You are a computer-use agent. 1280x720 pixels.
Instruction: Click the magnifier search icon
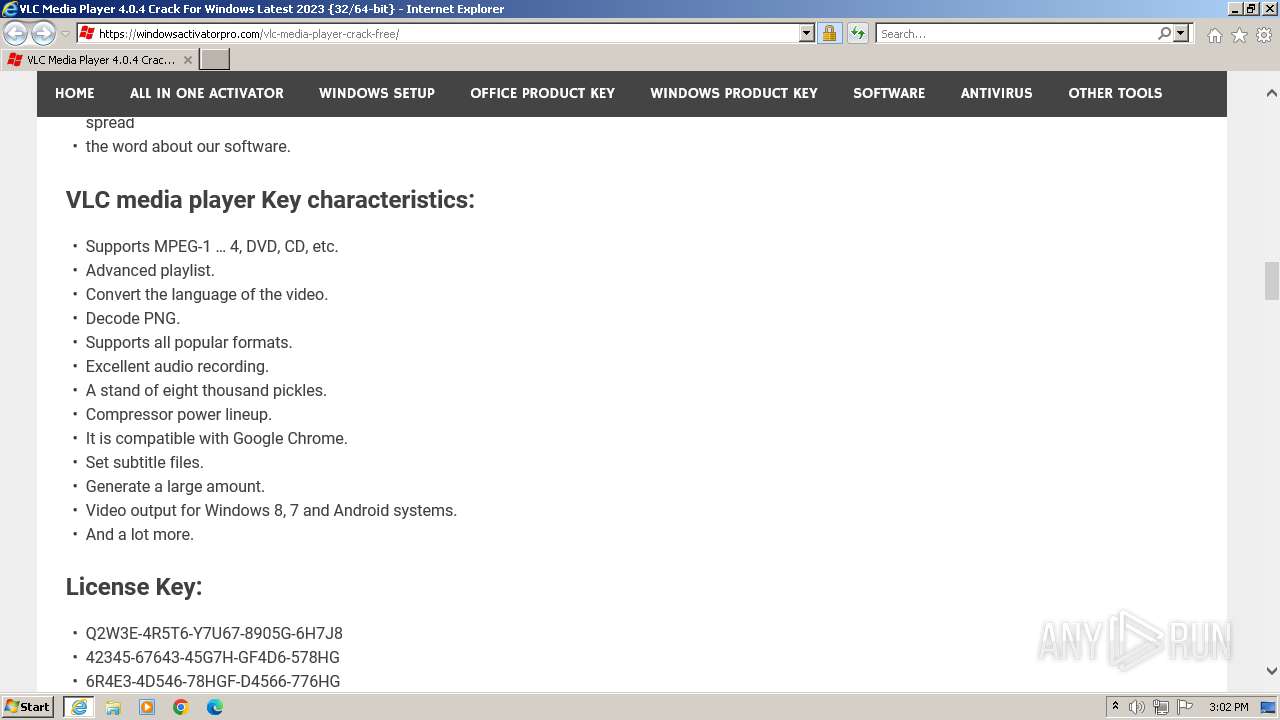coord(1164,34)
